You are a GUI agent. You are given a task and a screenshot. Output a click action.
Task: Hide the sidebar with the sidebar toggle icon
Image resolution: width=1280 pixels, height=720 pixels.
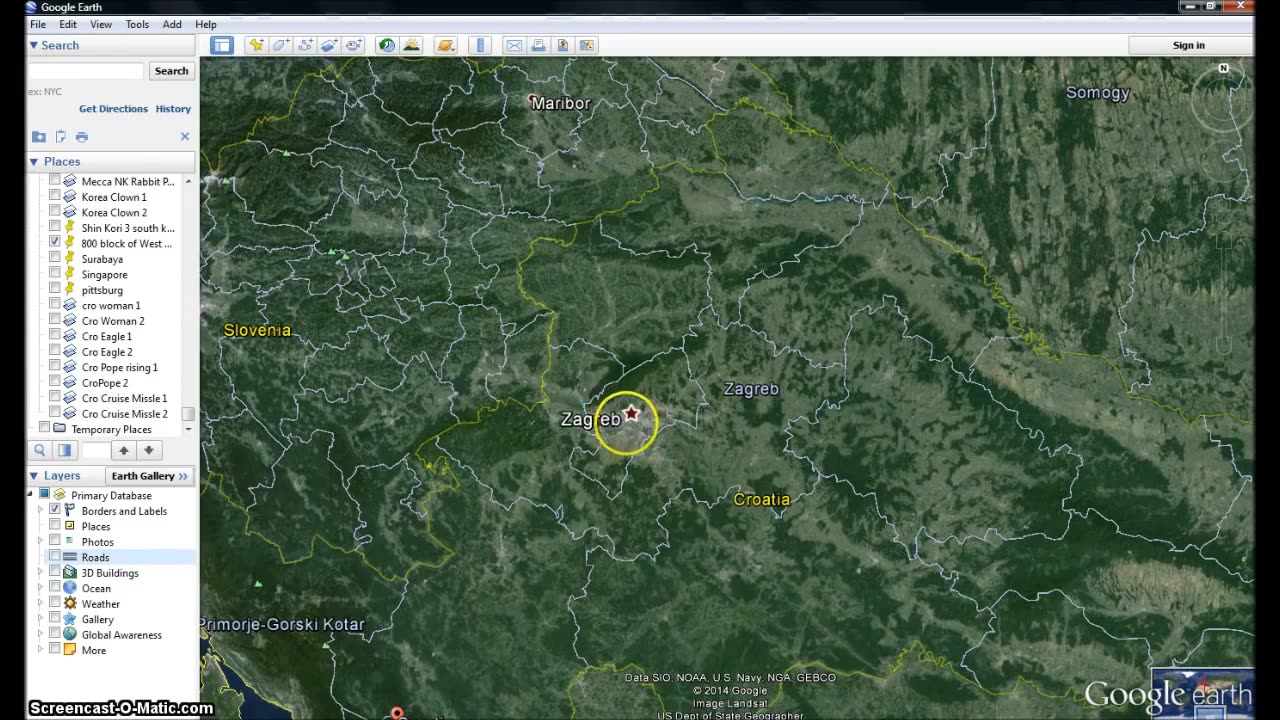coord(221,45)
